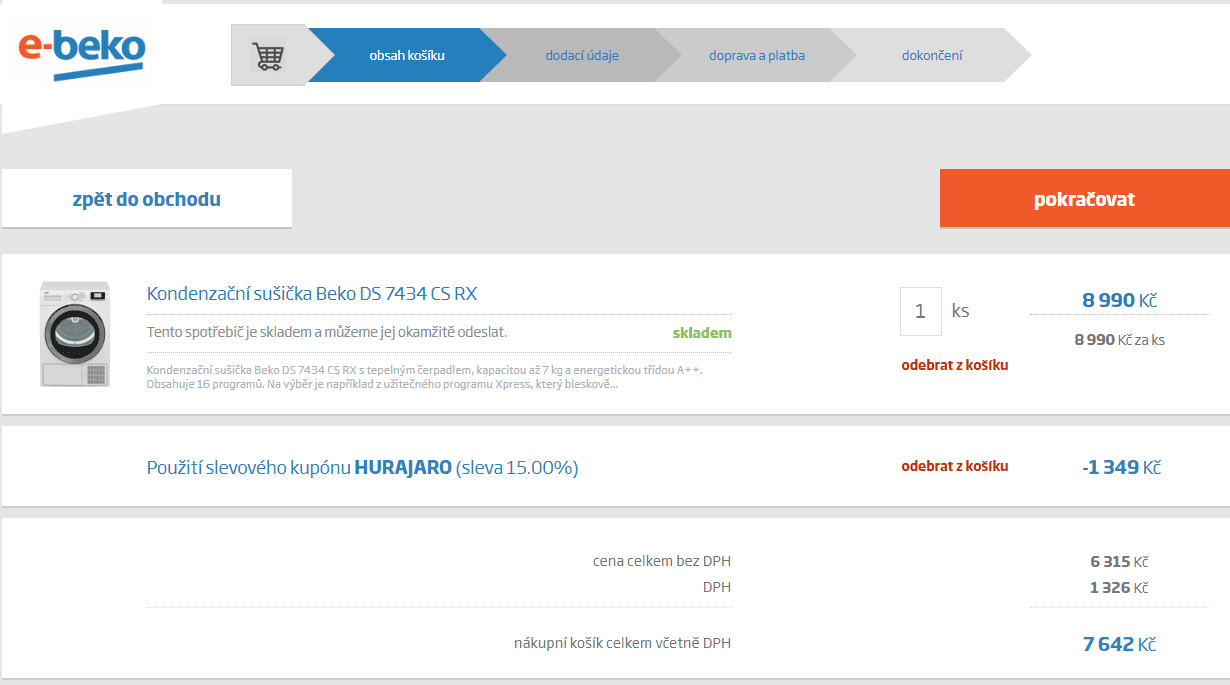Click the dryer price '8 990 Kč' total
This screenshot has width=1230, height=685.
pyautogui.click(x=1119, y=300)
